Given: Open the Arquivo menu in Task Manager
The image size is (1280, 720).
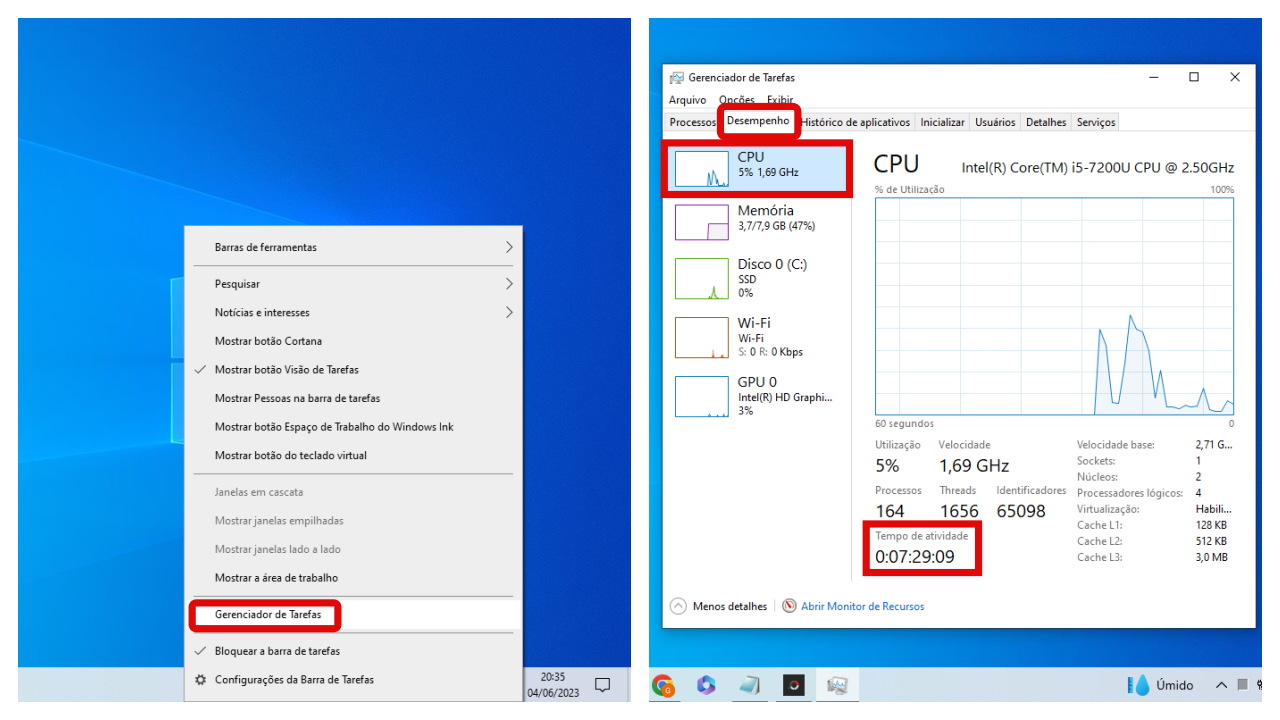Looking at the screenshot, I should (687, 100).
